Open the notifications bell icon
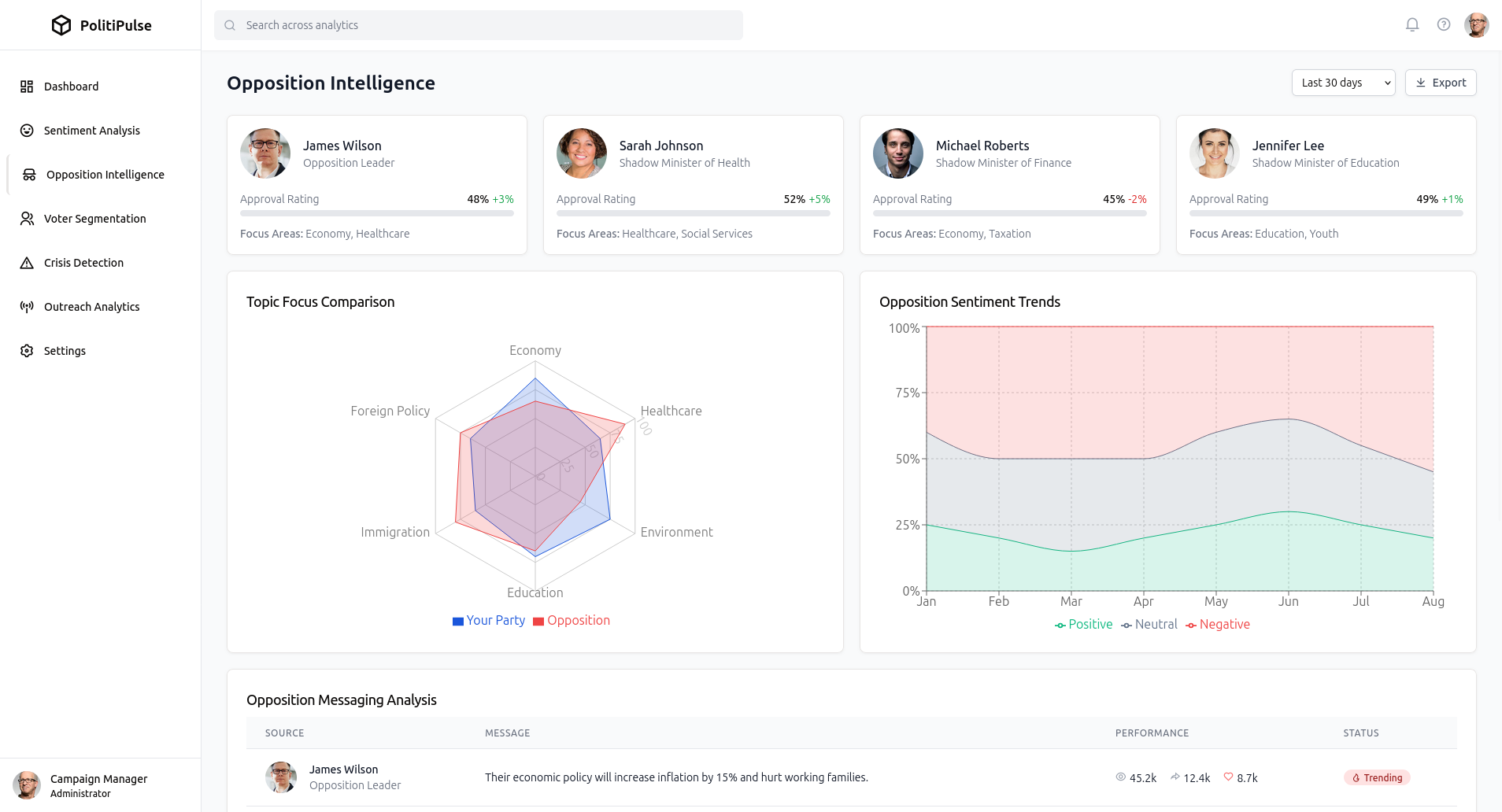1502x812 pixels. coord(1412,24)
